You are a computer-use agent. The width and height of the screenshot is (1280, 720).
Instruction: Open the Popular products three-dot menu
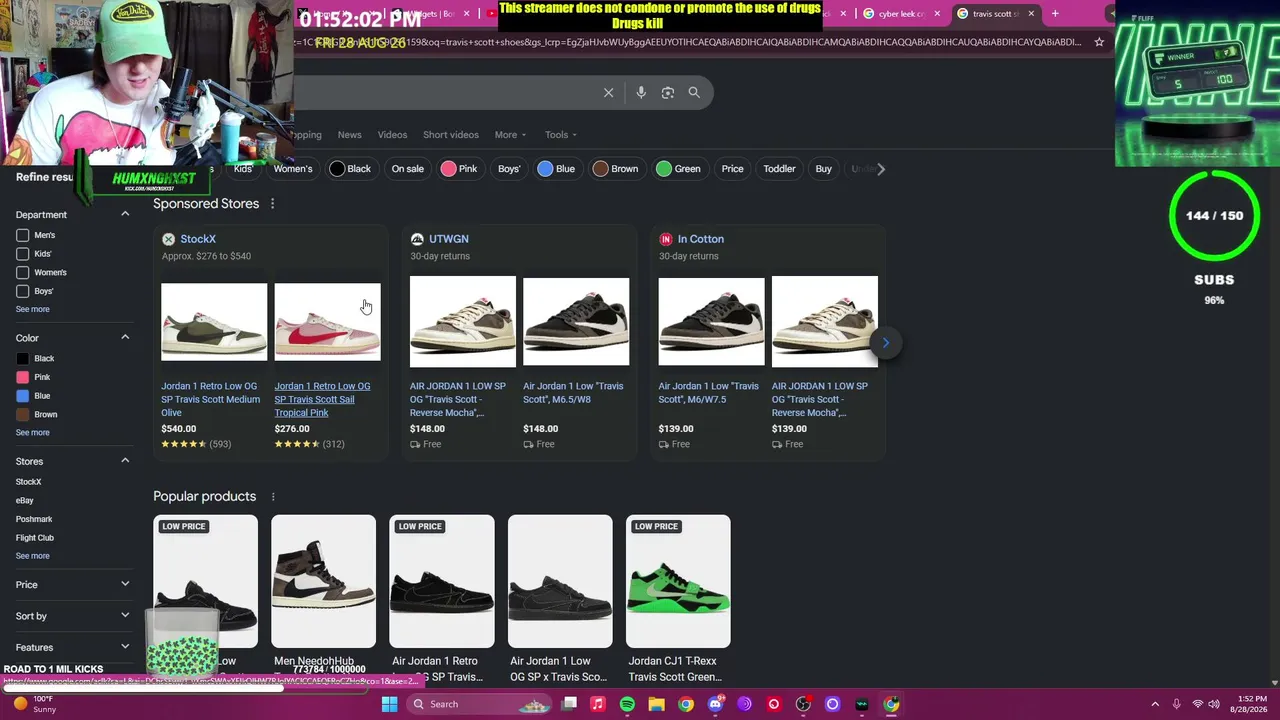pos(273,497)
